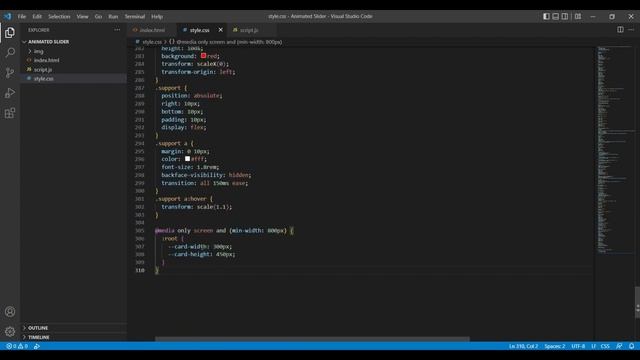Click 'transition: all 150ms ease' line

pos(204,183)
